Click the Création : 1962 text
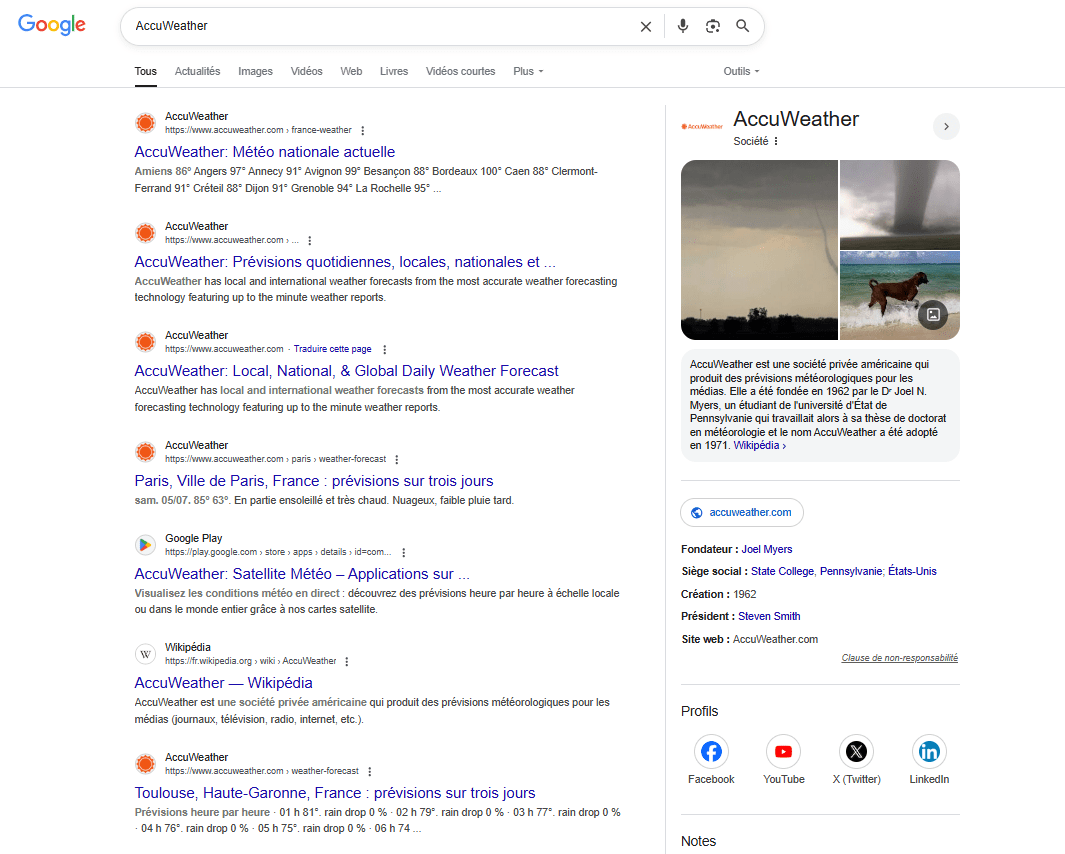The height and width of the screenshot is (854, 1065). (x=719, y=594)
